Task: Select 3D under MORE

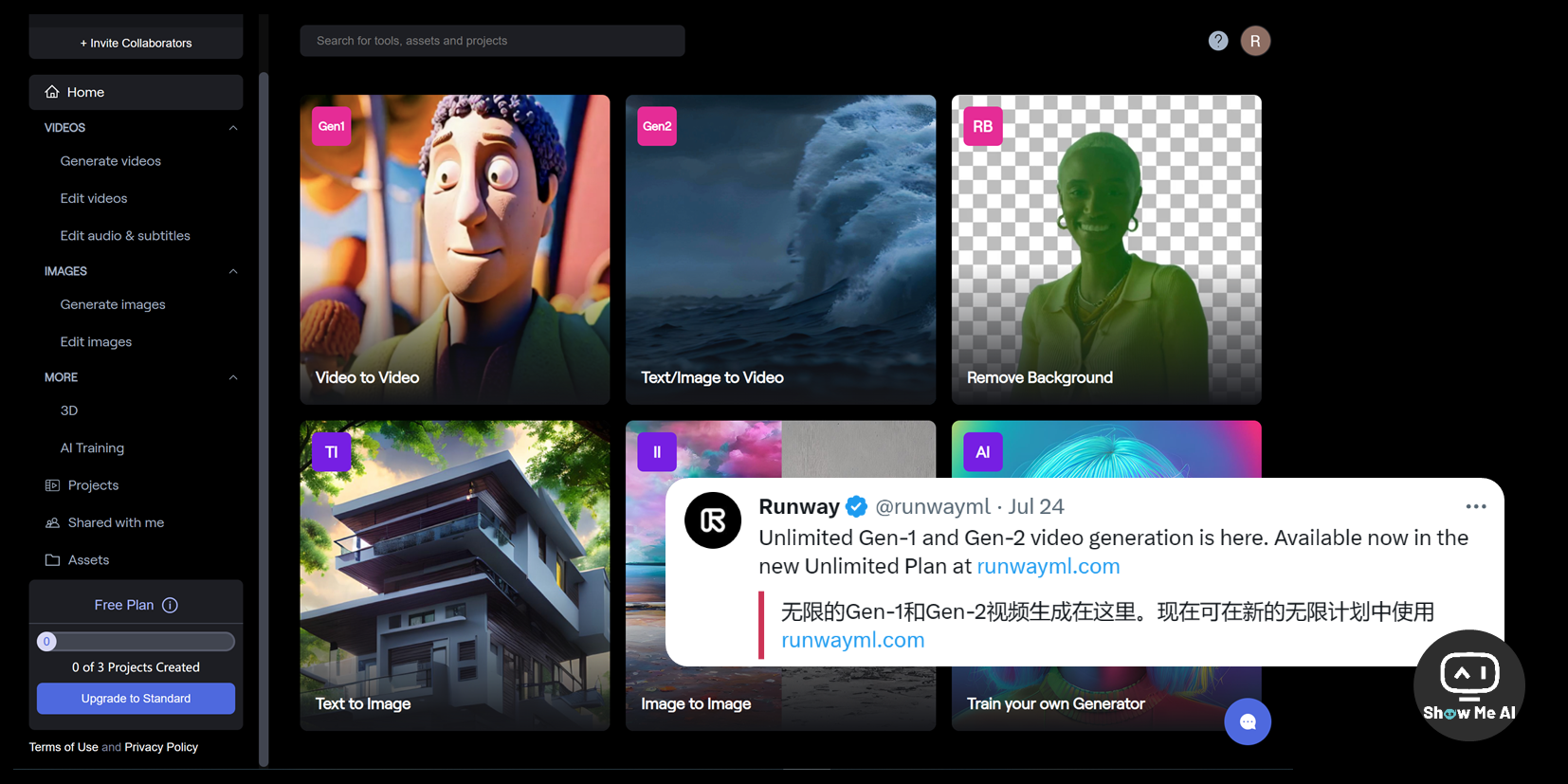Action: coord(69,410)
